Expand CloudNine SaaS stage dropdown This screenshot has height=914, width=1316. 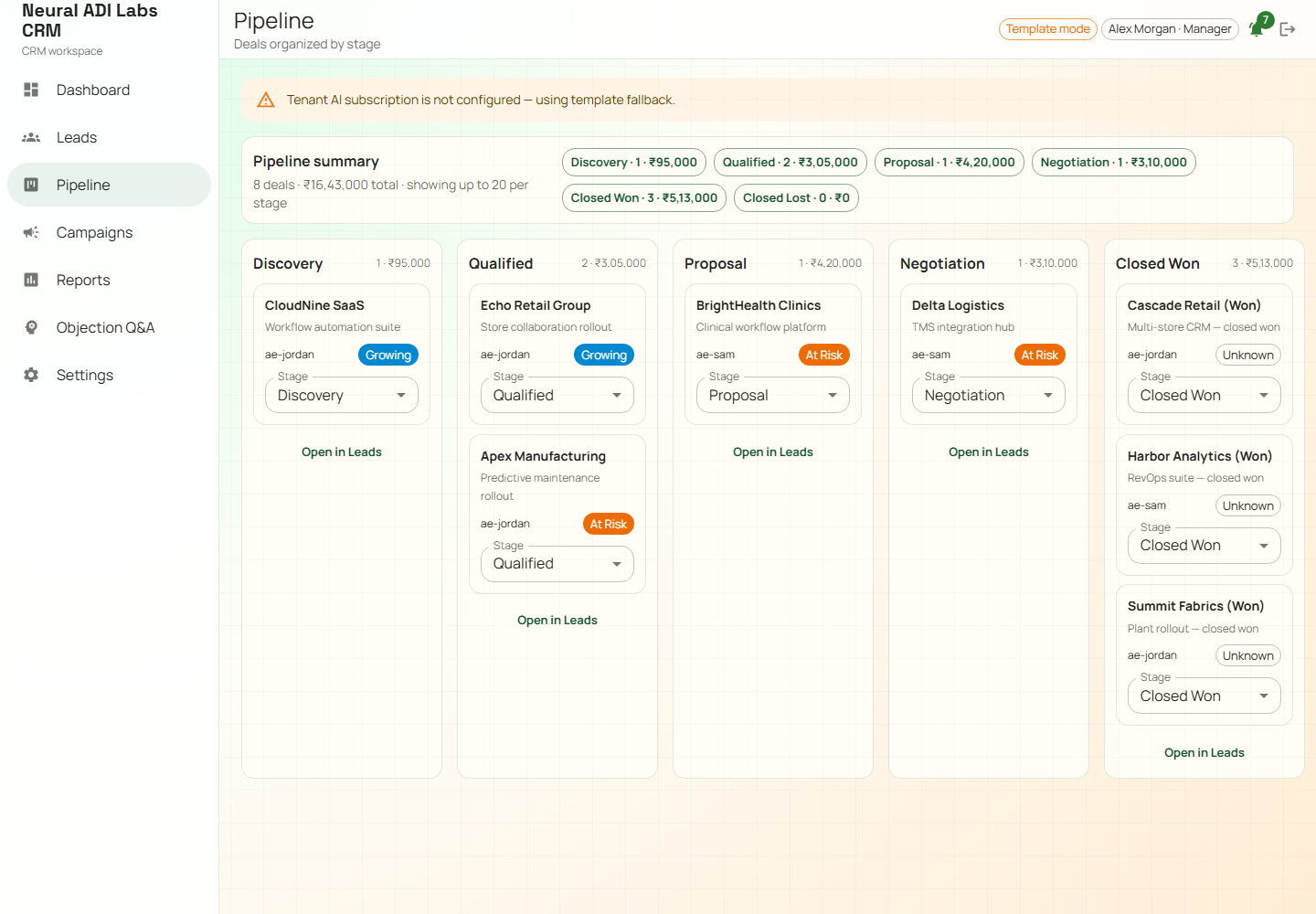342,395
